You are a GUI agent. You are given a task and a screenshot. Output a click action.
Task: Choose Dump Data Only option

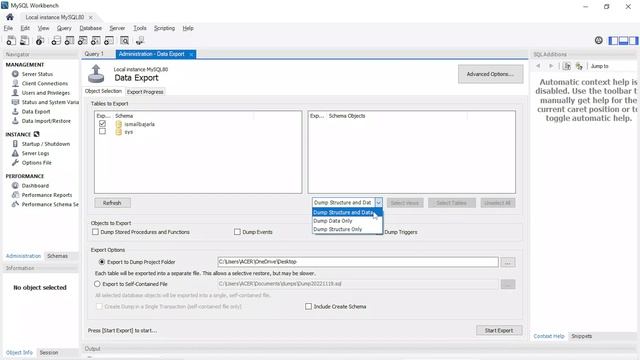(x=347, y=221)
